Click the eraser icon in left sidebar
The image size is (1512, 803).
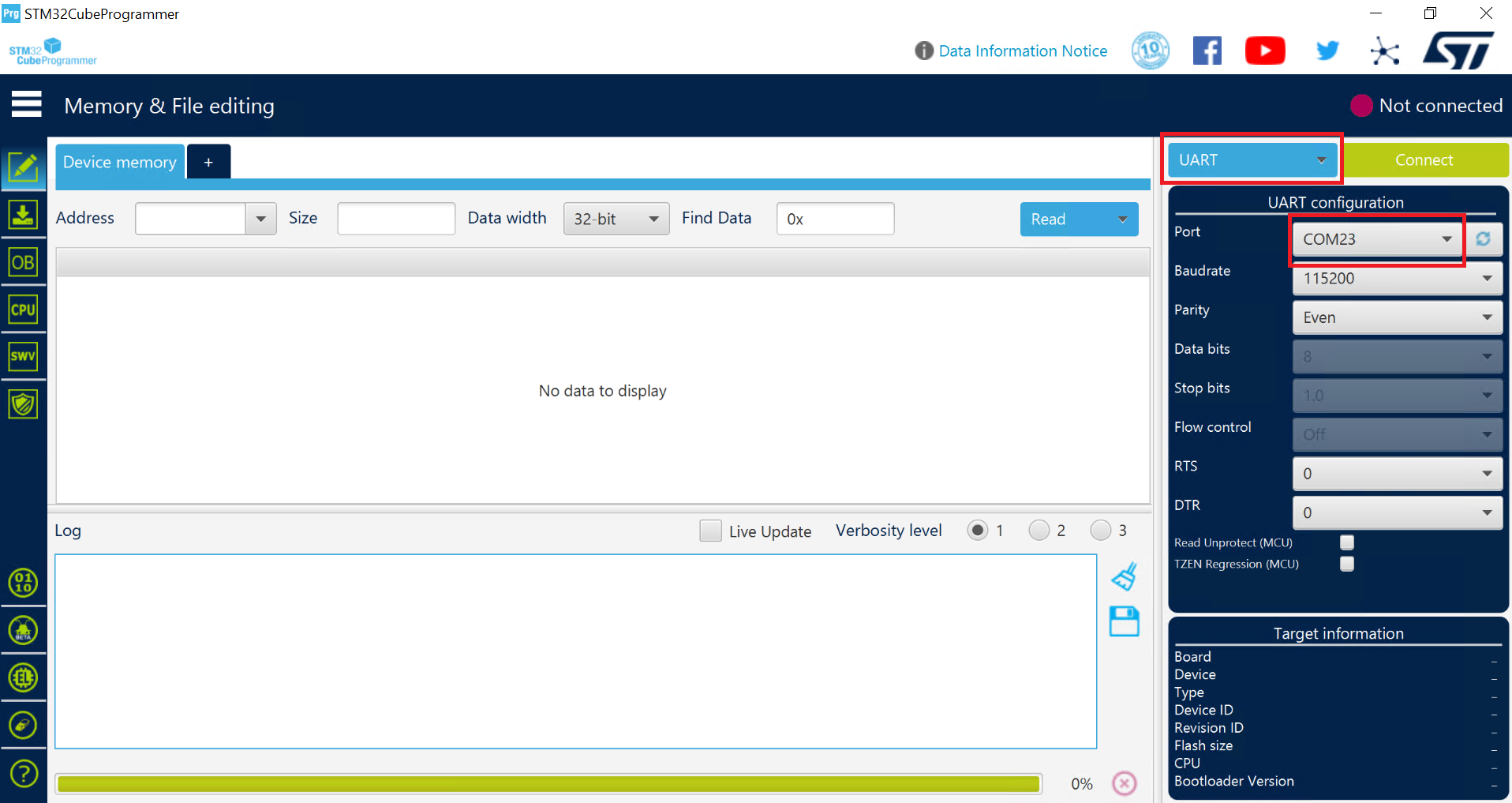(x=24, y=725)
